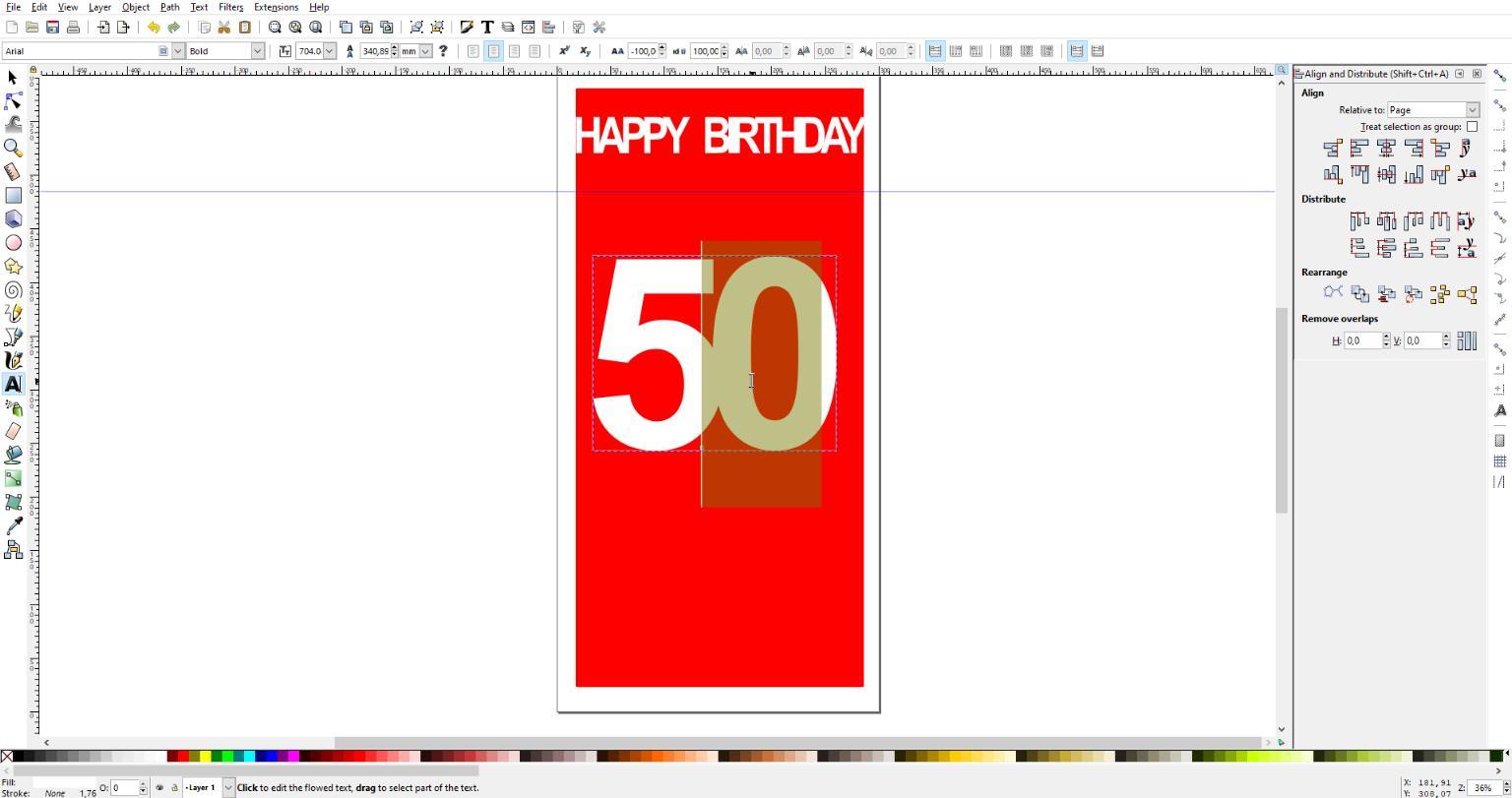This screenshot has width=1512, height=798.
Task: Click the Print document icon
Action: tap(73, 28)
